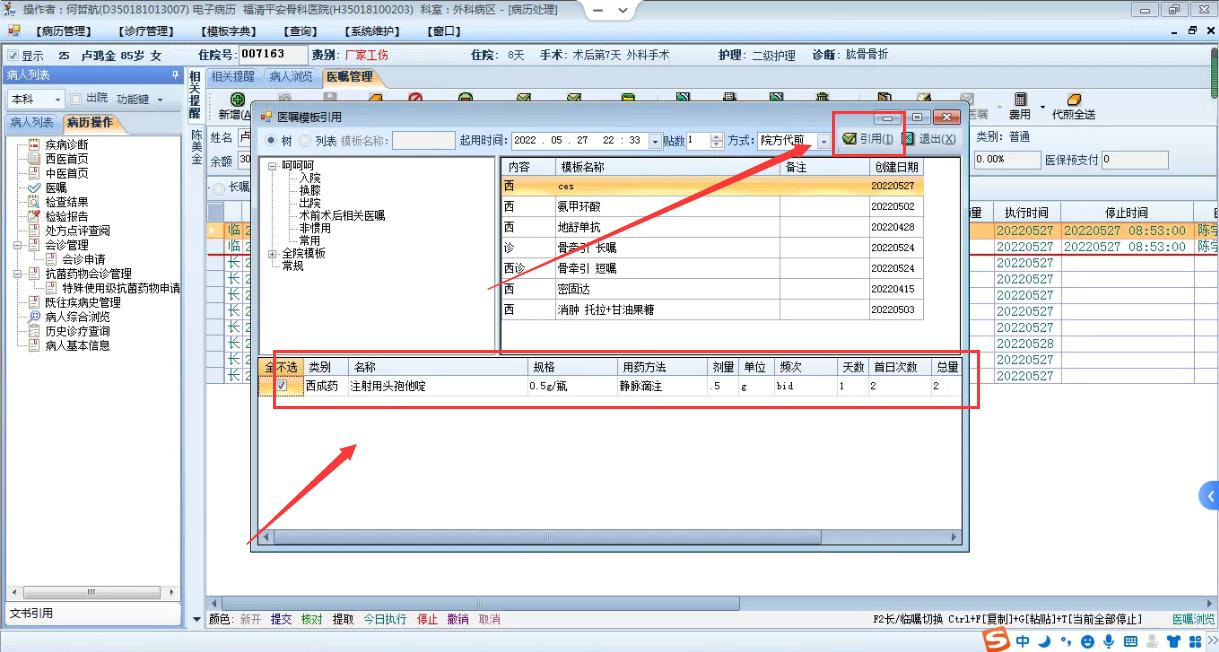Click the soft keyboard icon in IME bar

point(1131,641)
